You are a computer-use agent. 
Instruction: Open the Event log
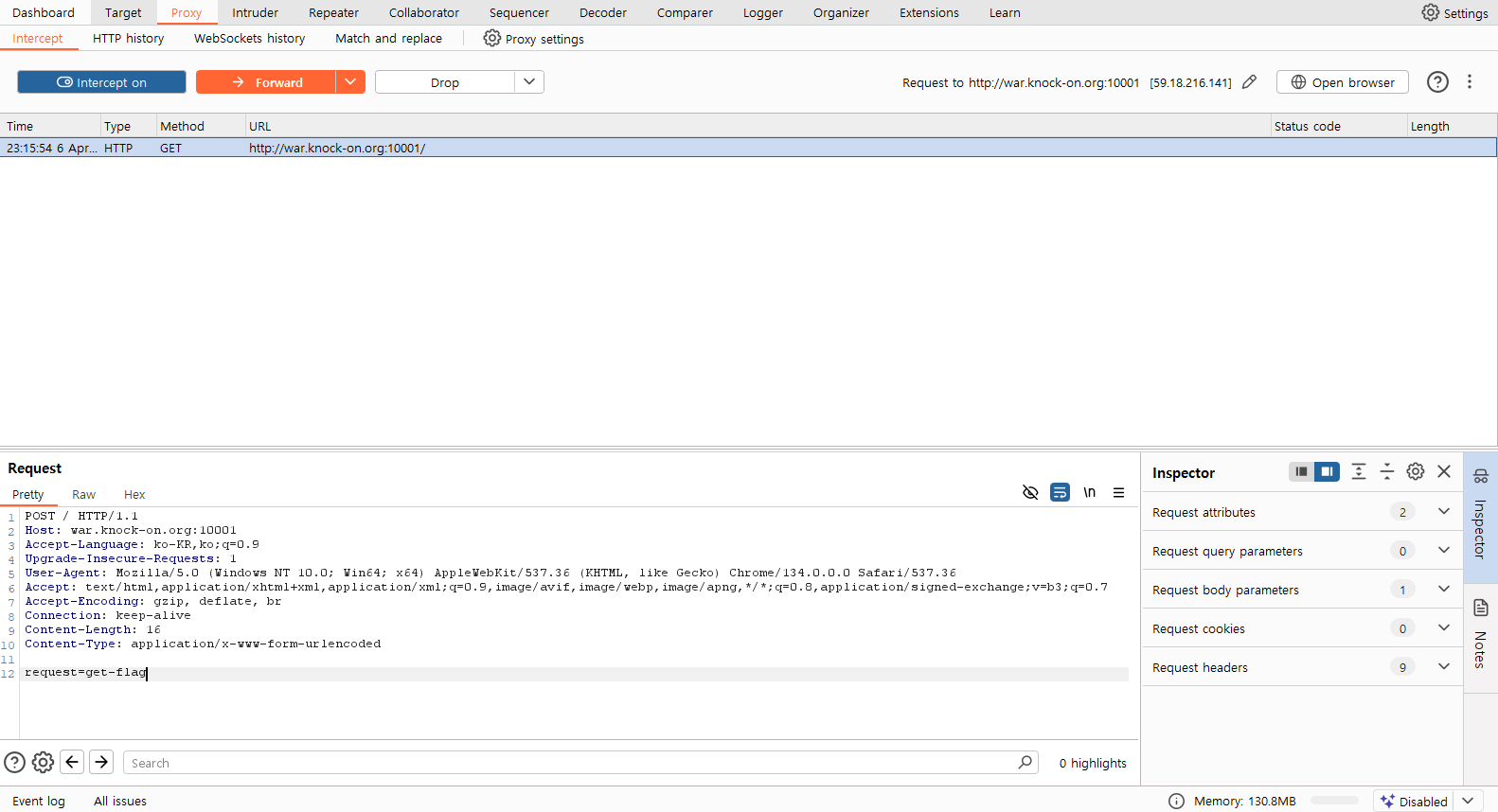tap(39, 801)
